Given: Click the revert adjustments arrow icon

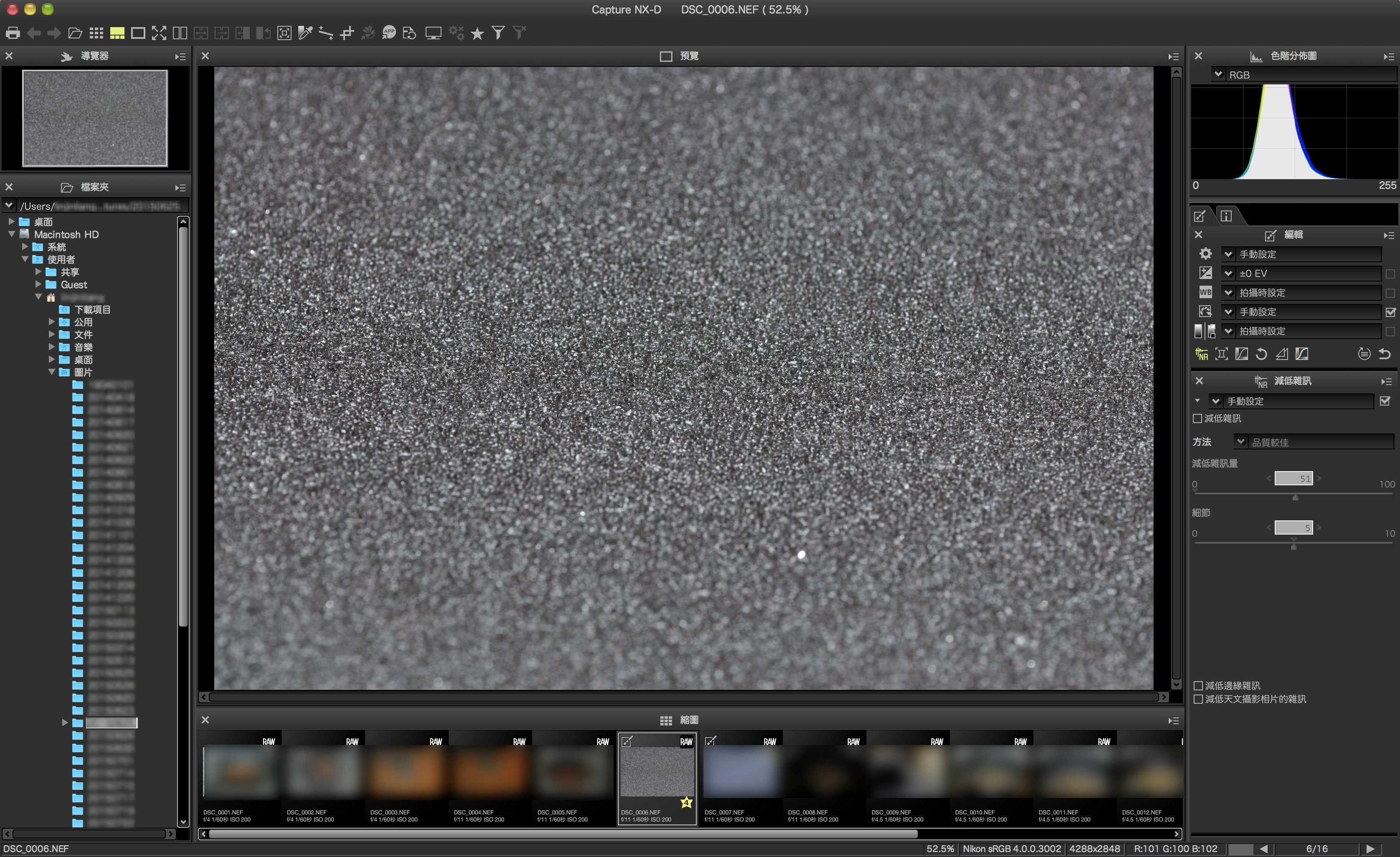Looking at the screenshot, I should 1385,354.
